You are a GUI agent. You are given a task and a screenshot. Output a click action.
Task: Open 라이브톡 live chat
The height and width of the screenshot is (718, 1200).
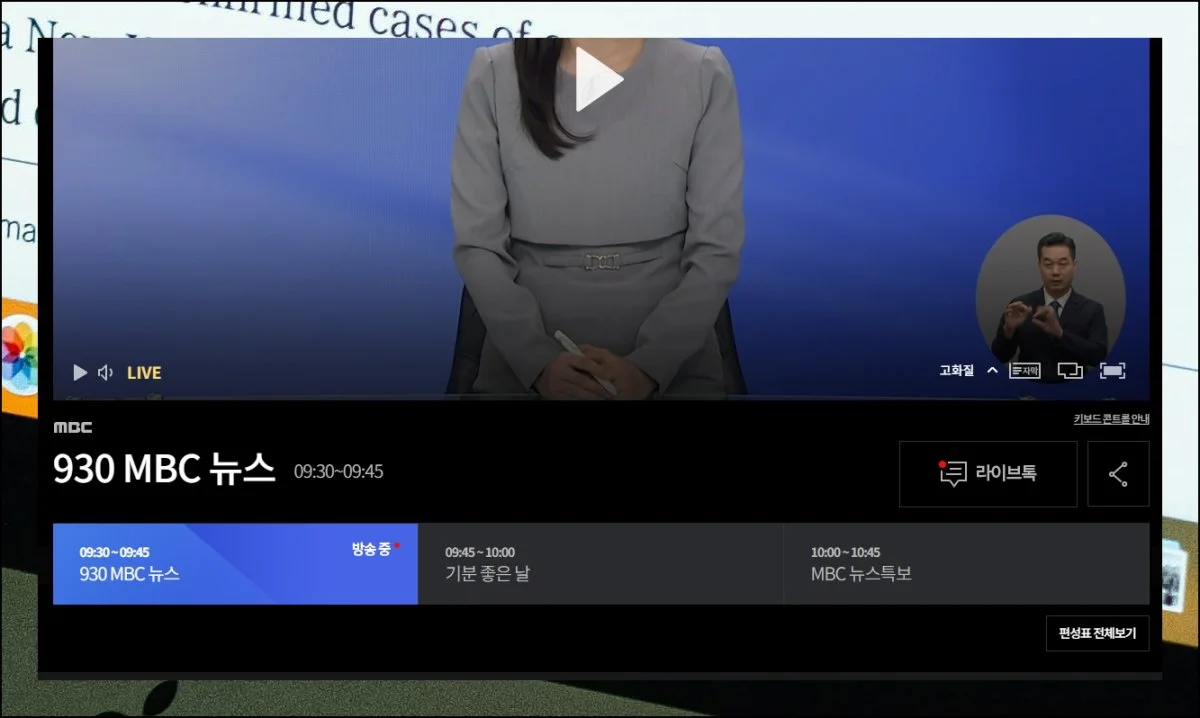point(988,474)
